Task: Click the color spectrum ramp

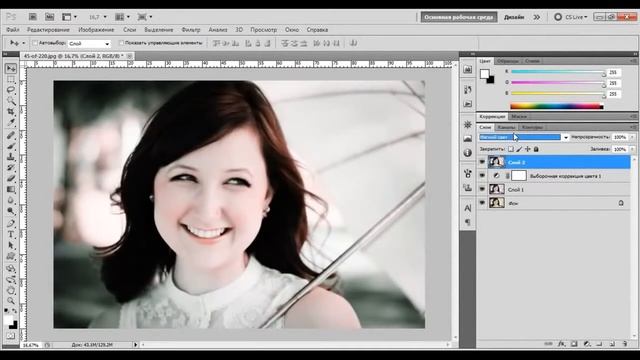Action: [557, 107]
